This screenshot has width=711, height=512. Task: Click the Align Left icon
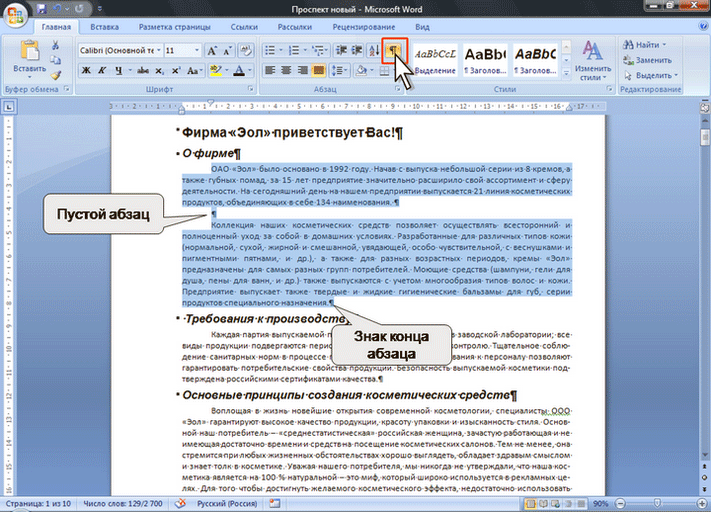[x=270, y=70]
